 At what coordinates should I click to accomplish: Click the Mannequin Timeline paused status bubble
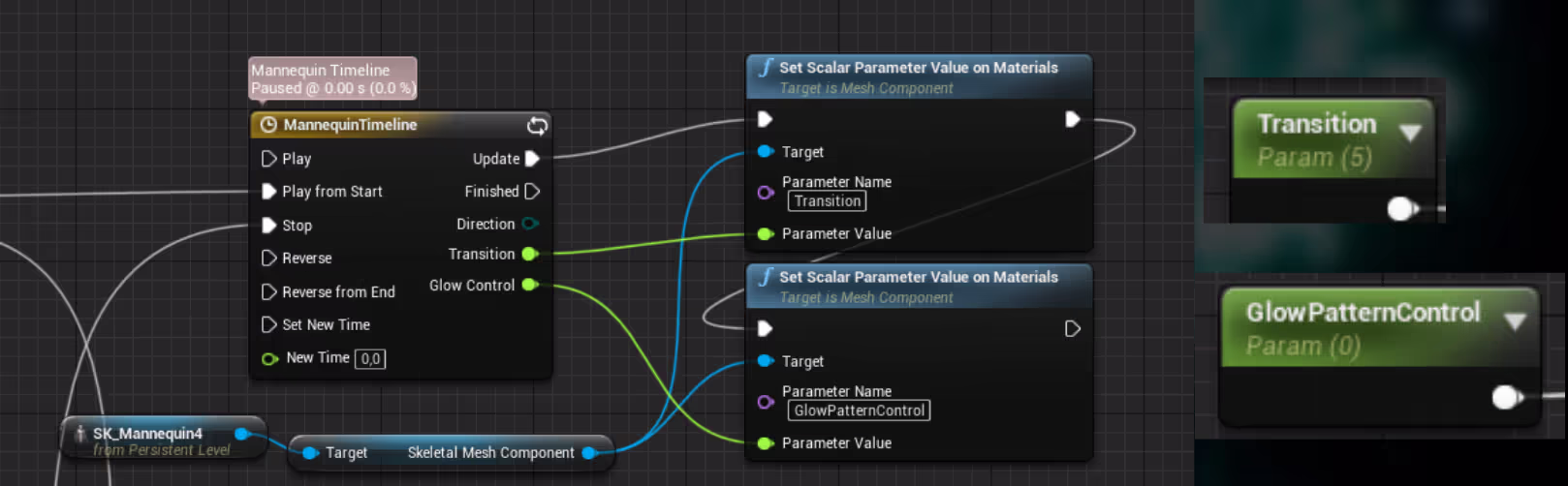(332, 78)
